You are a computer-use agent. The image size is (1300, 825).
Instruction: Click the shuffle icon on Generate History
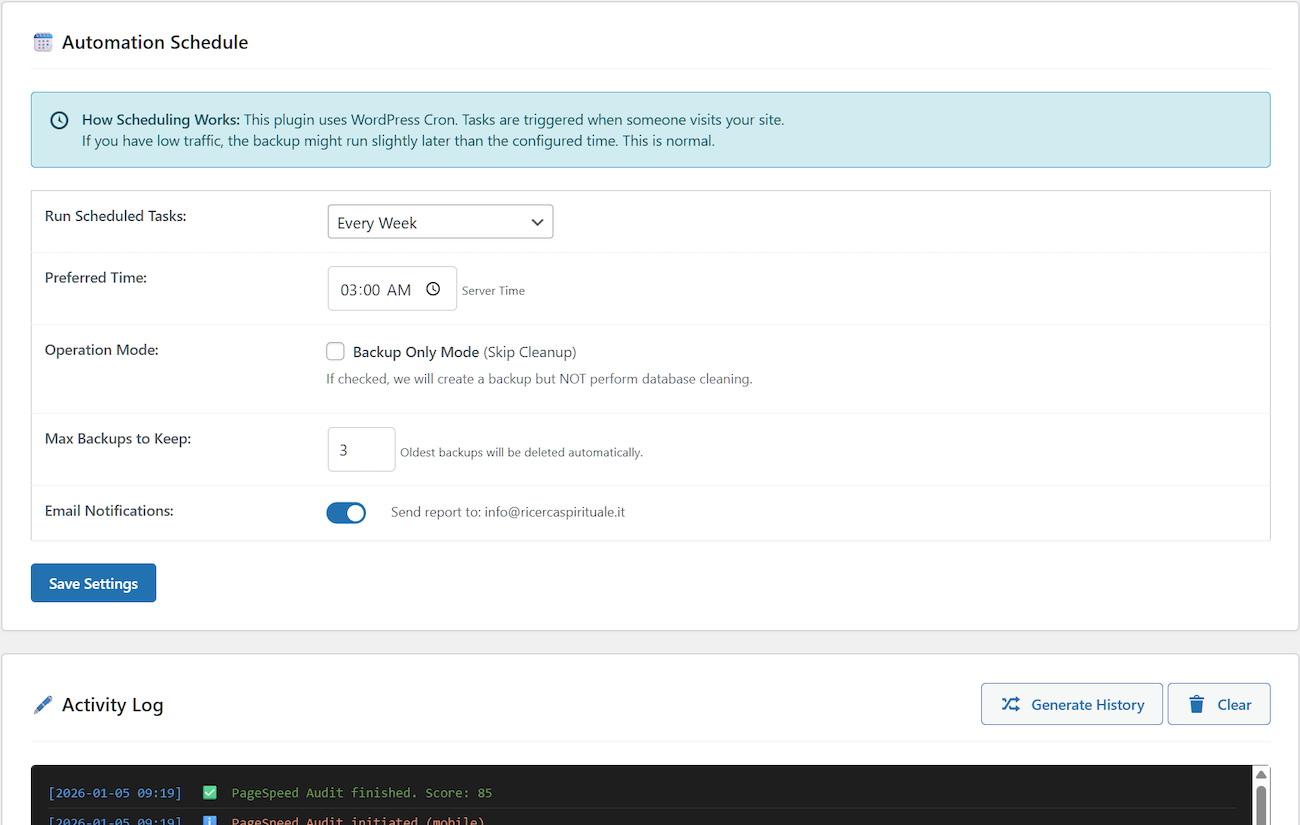pyautogui.click(x=1011, y=704)
